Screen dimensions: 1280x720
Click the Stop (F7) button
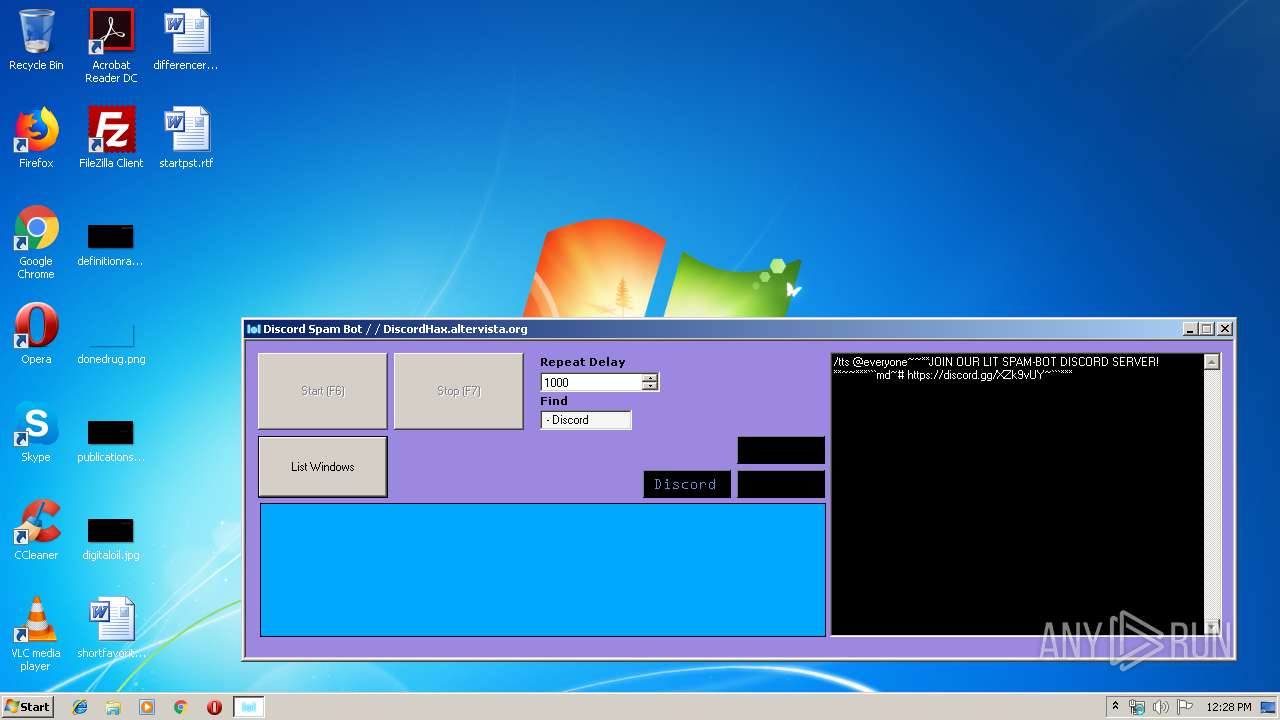tap(459, 391)
